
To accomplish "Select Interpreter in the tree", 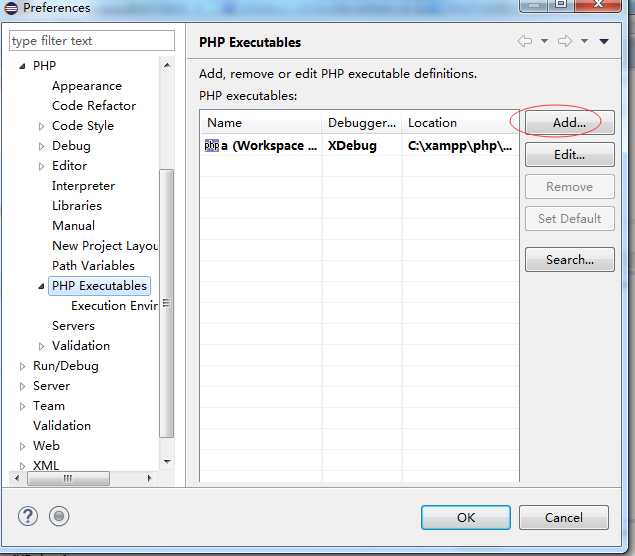I will coord(83,186).
